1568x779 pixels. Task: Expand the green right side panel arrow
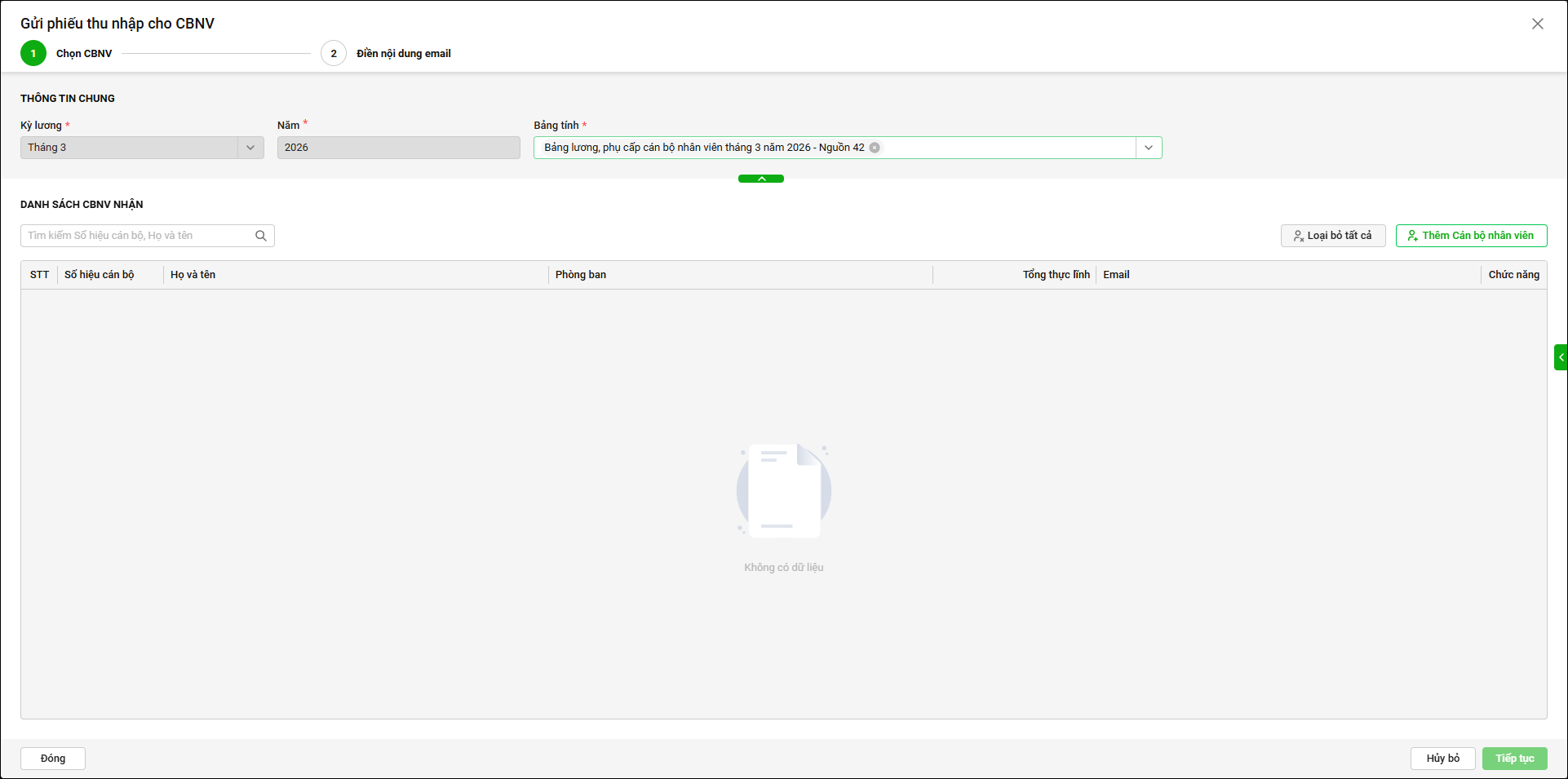[1561, 357]
